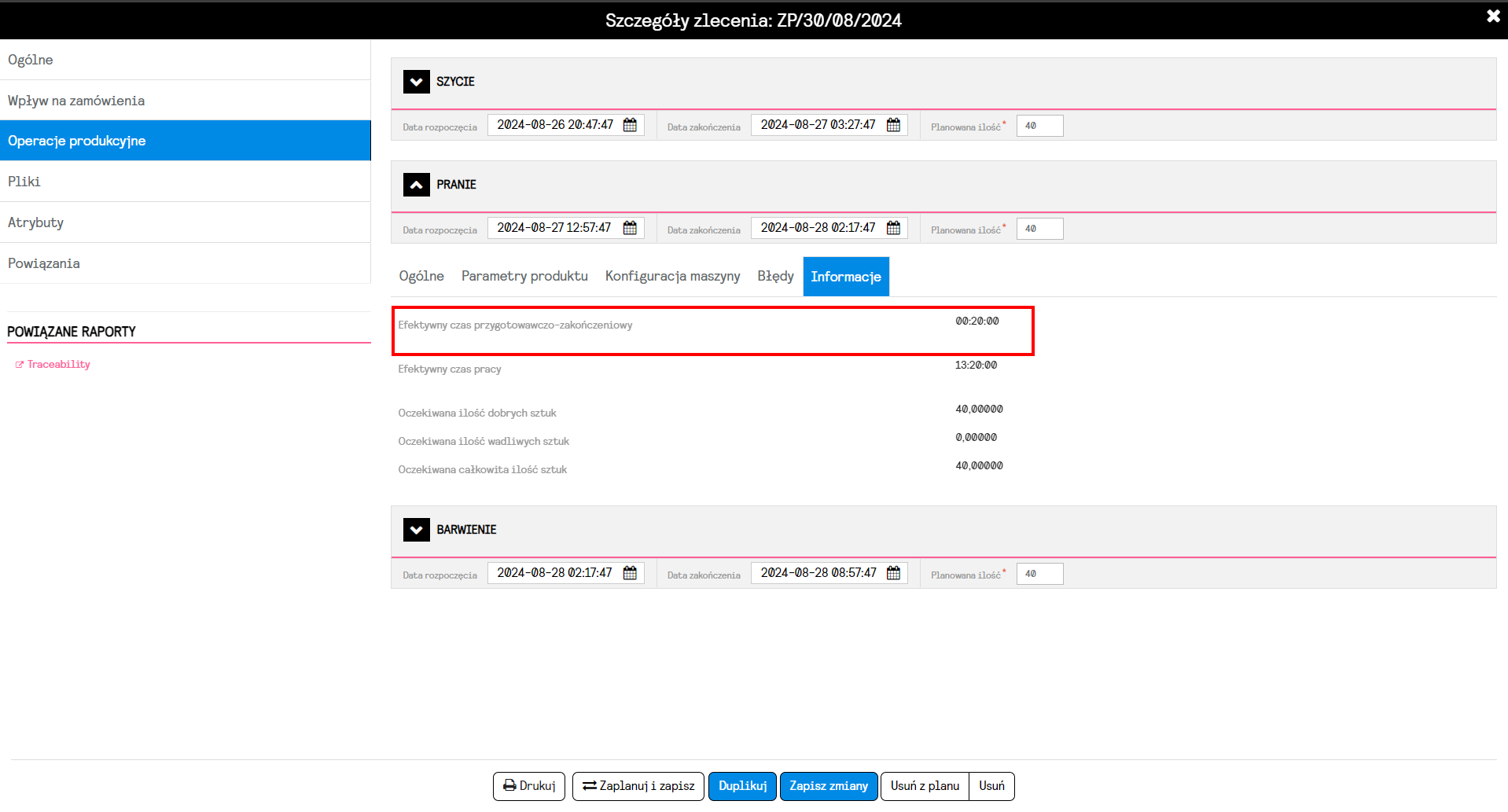The width and height of the screenshot is (1508, 812).
Task: Open Wpływ na zamówienia sidebar section
Action: point(76,101)
